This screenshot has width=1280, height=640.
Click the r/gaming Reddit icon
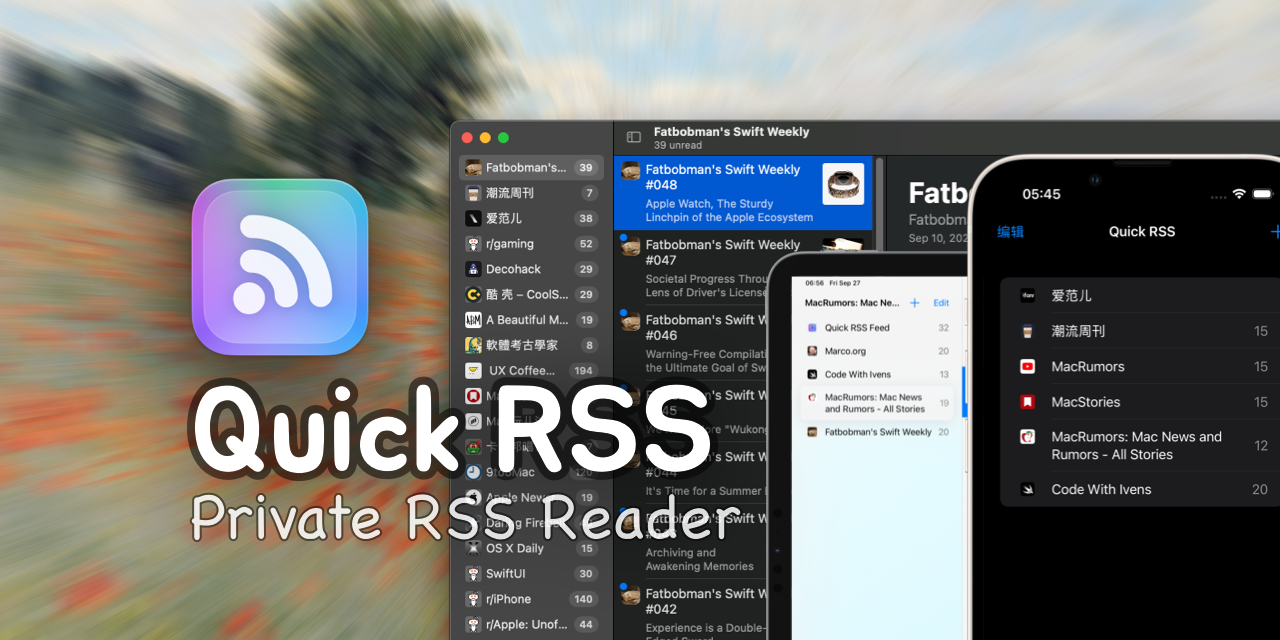click(473, 244)
